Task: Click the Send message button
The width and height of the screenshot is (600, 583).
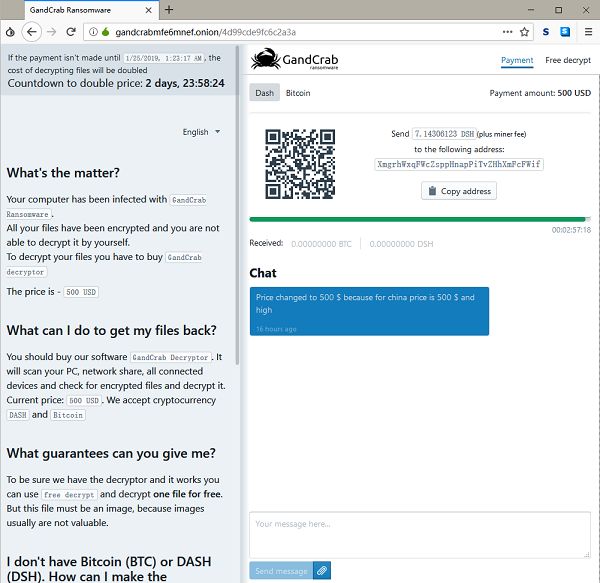Action: click(281, 570)
